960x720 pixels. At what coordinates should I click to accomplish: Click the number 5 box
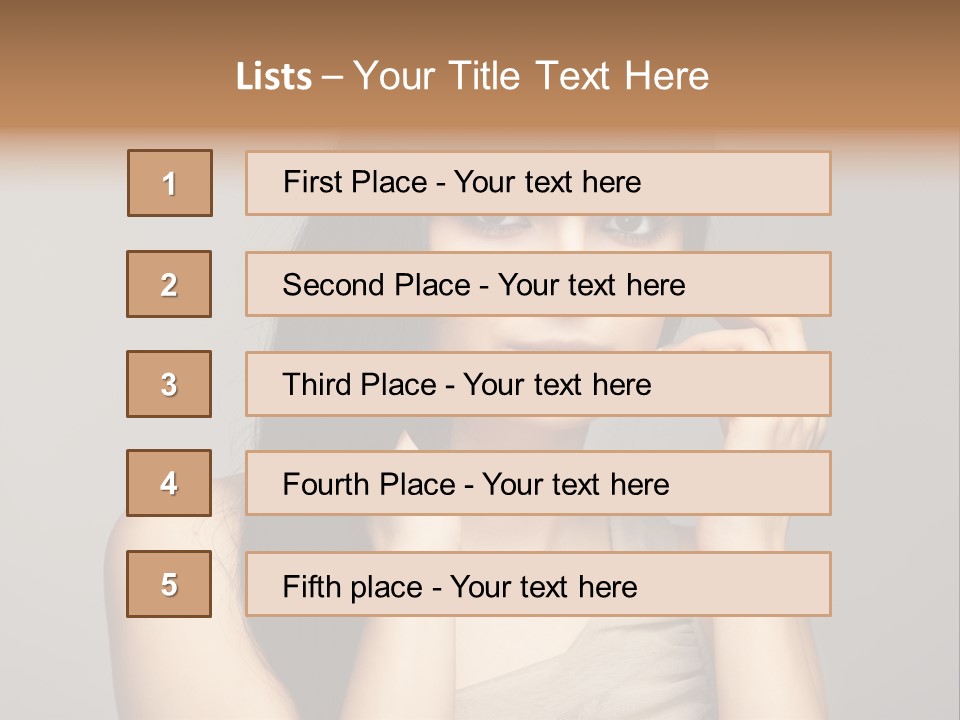click(169, 584)
